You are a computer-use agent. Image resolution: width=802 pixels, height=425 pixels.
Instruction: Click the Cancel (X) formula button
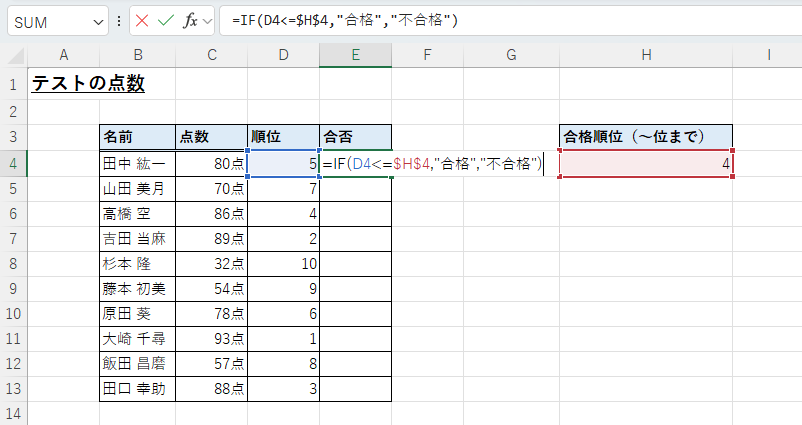[143, 21]
